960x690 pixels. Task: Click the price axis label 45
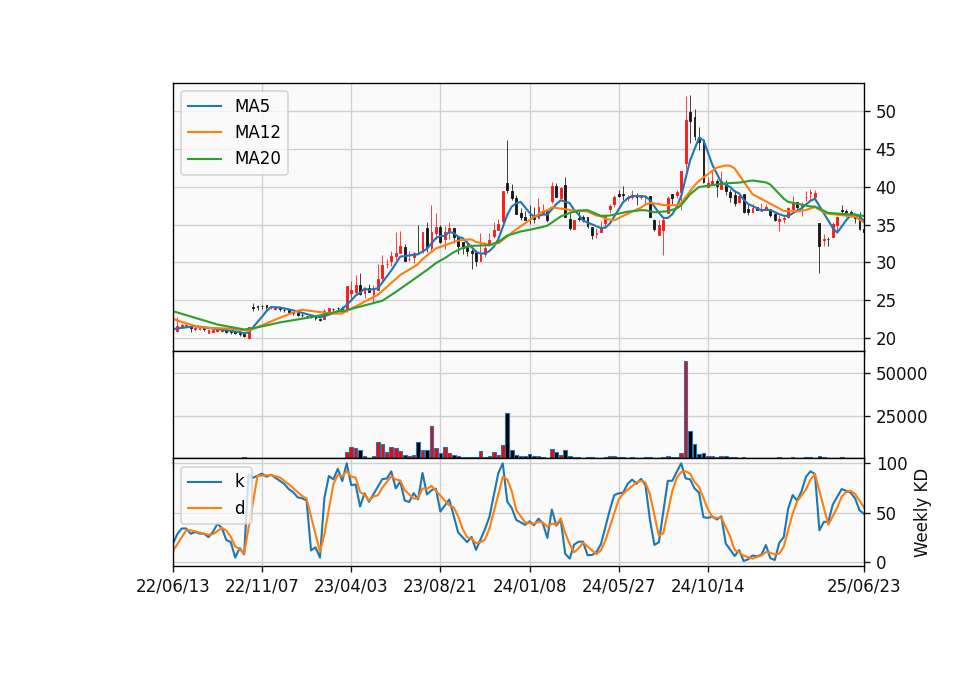[886, 150]
